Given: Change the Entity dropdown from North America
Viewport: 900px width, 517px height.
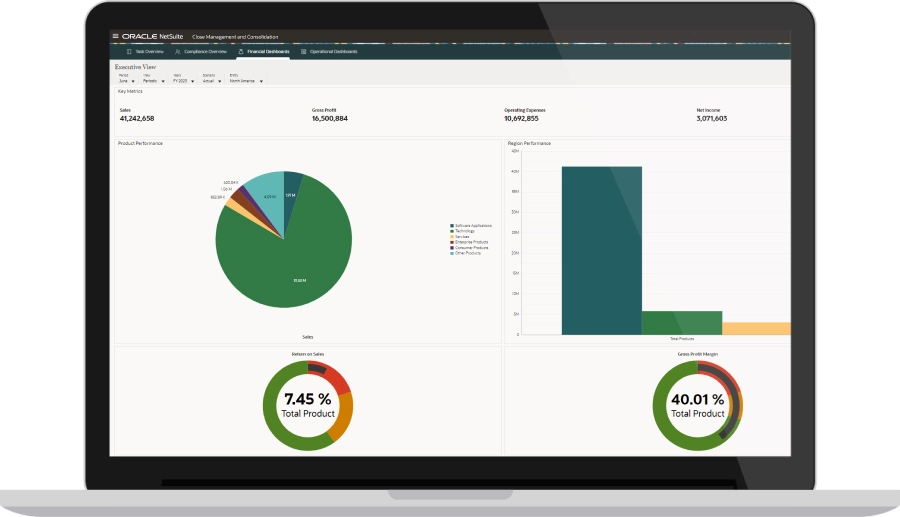Looking at the screenshot, I should [x=261, y=80].
